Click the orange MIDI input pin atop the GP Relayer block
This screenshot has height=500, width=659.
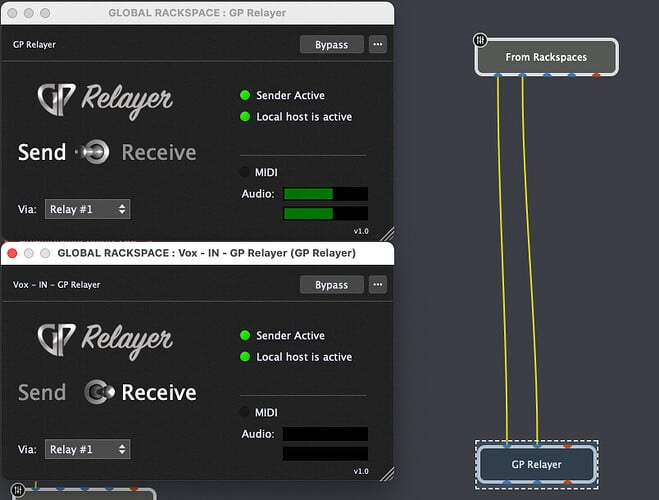567,446
